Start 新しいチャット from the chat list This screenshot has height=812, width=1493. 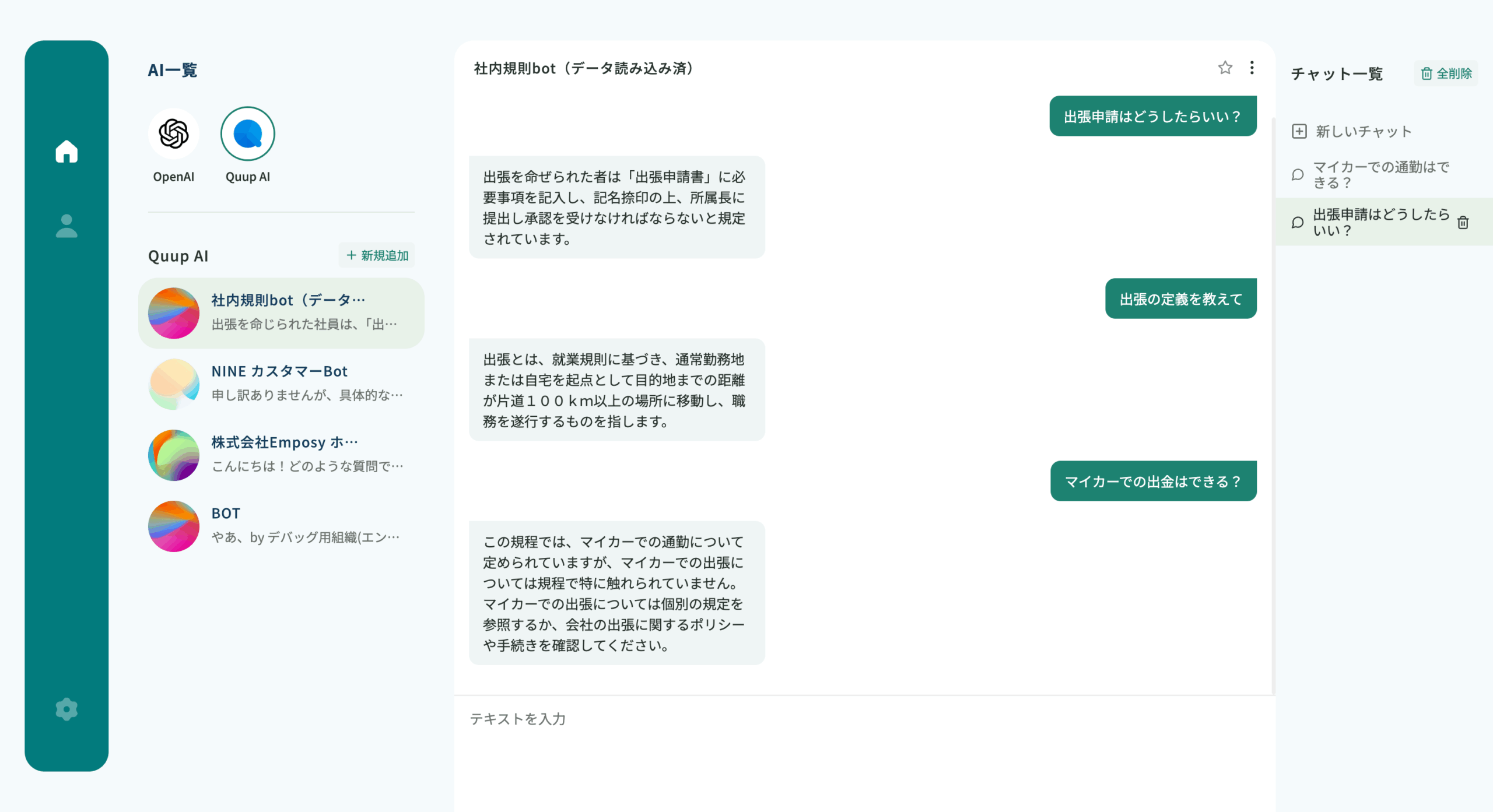(x=1364, y=132)
